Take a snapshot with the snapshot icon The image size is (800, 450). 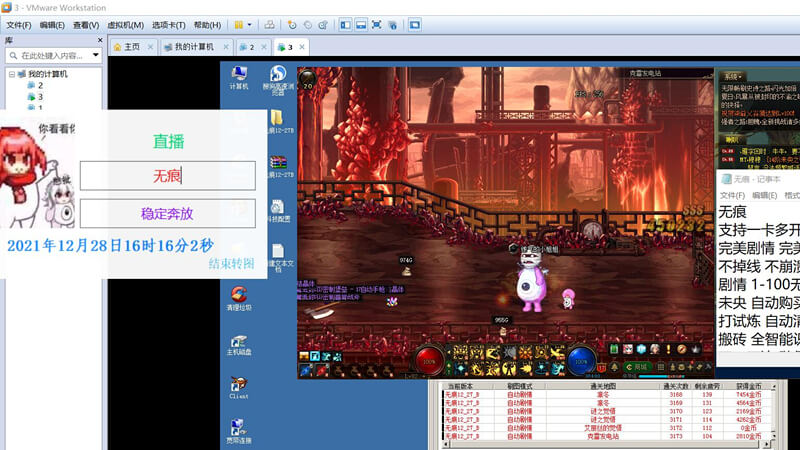pos(292,24)
